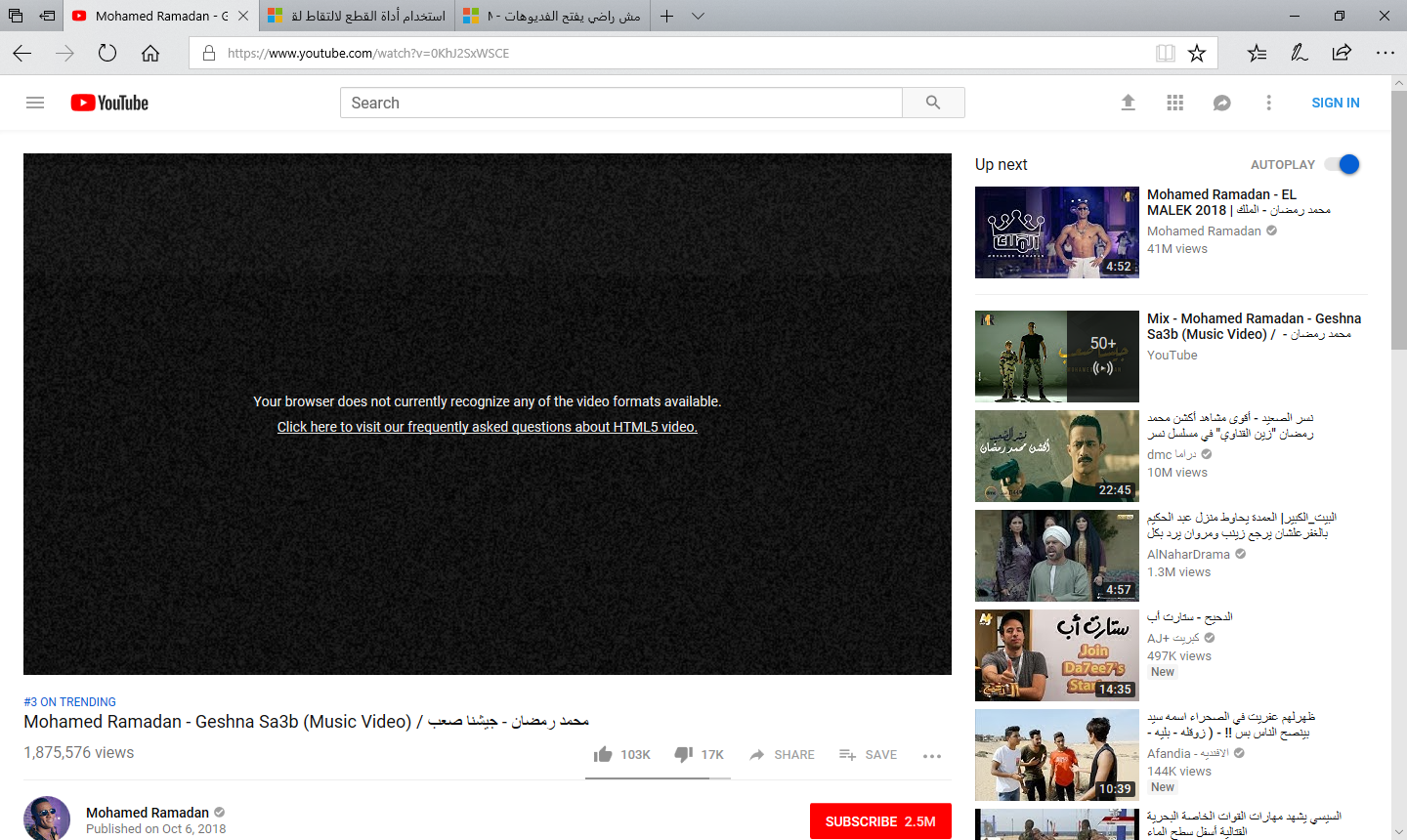Open the HTML5 video FAQ link
The height and width of the screenshot is (840, 1407).
[x=488, y=427]
